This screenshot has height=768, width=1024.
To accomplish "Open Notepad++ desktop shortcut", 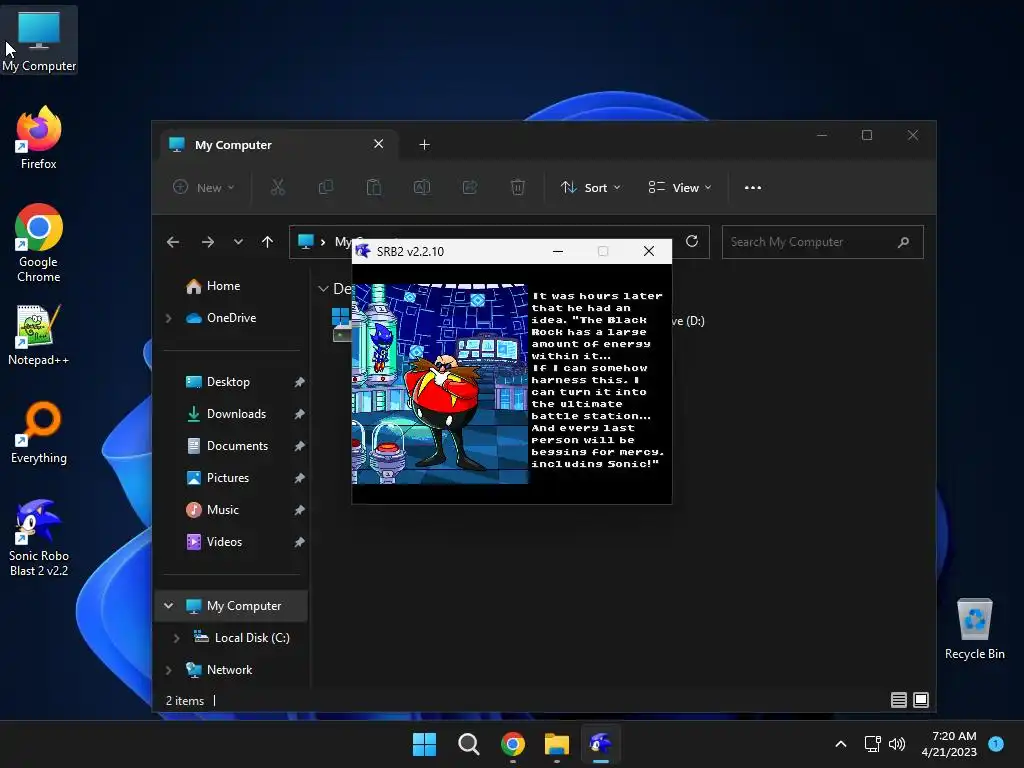I will click(39, 334).
